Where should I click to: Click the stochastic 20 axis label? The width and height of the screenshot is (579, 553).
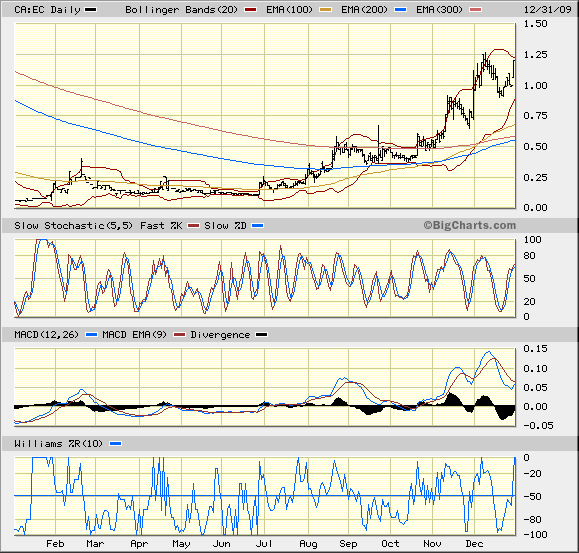pos(530,302)
